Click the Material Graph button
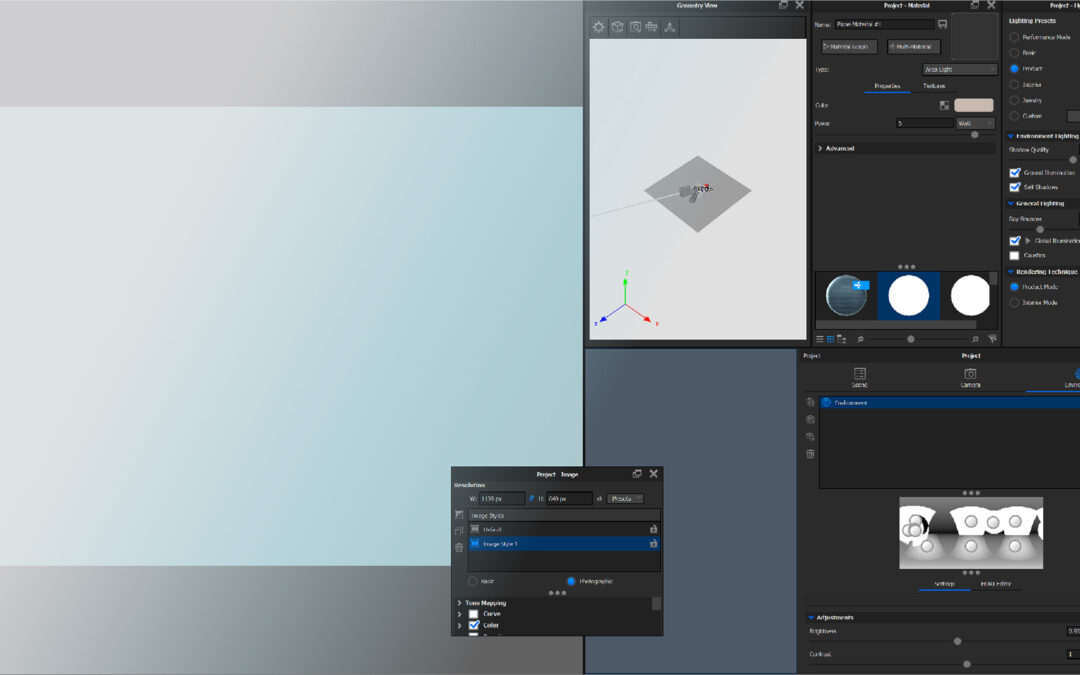The width and height of the screenshot is (1080, 675). tap(849, 47)
